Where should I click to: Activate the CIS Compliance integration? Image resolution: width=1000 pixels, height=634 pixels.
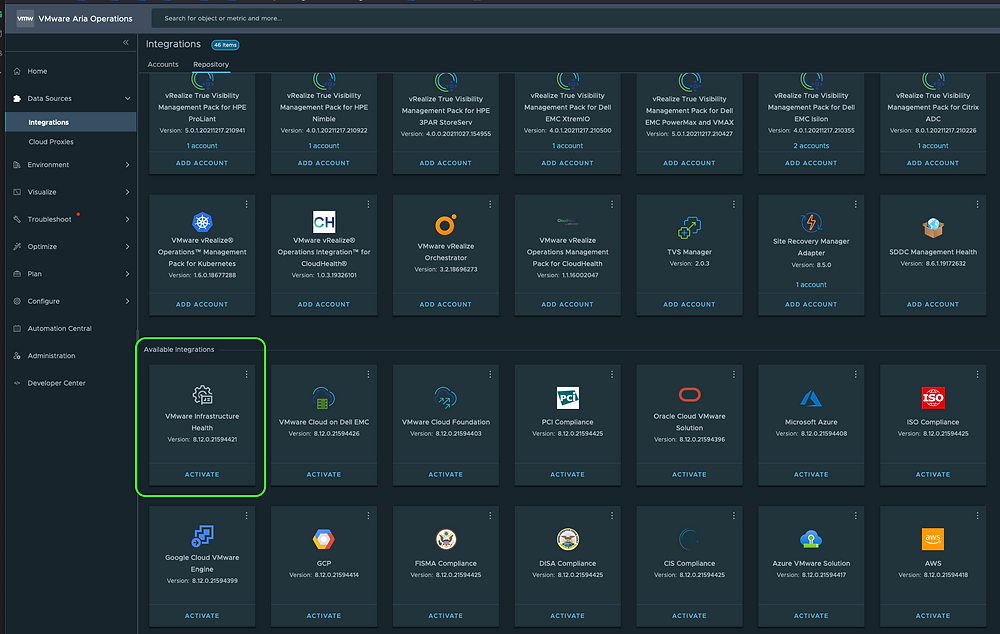click(689, 616)
